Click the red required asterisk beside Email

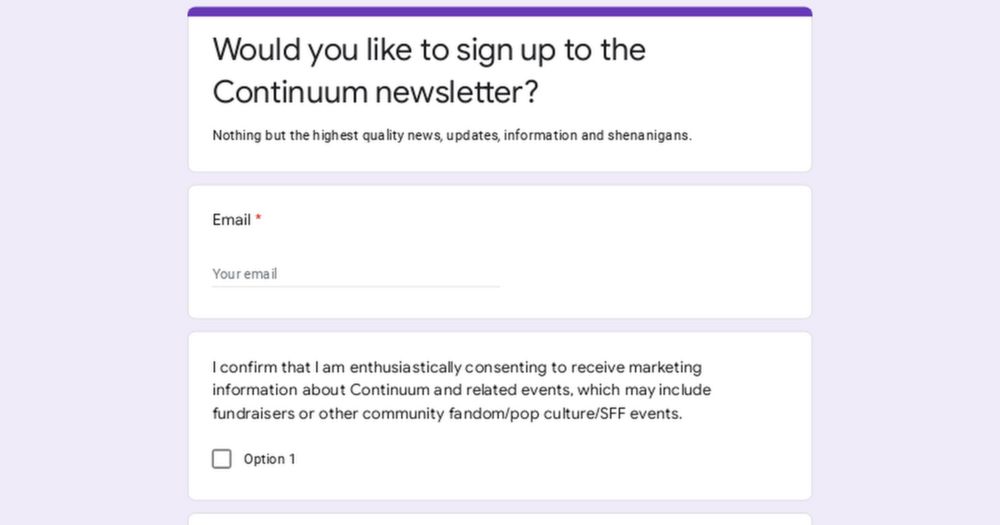pos(258,220)
